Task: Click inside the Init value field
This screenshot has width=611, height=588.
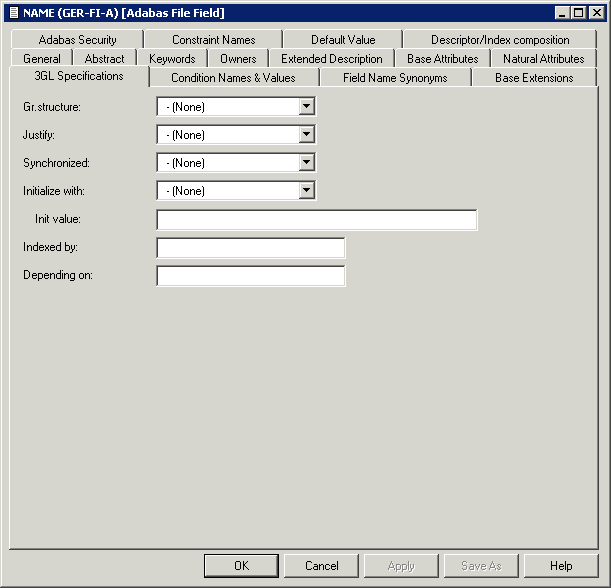Action: pyautogui.click(x=316, y=220)
